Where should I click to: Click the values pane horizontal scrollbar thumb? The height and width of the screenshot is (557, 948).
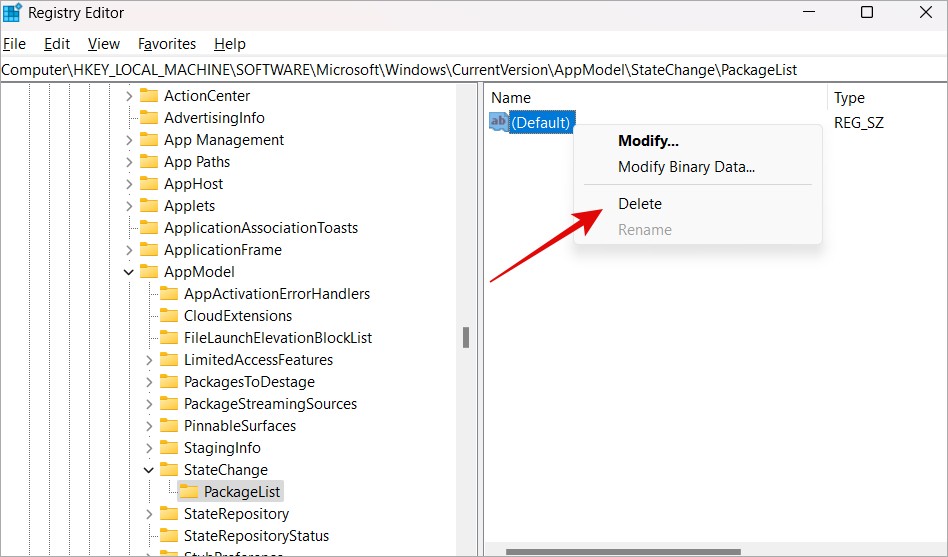click(623, 552)
